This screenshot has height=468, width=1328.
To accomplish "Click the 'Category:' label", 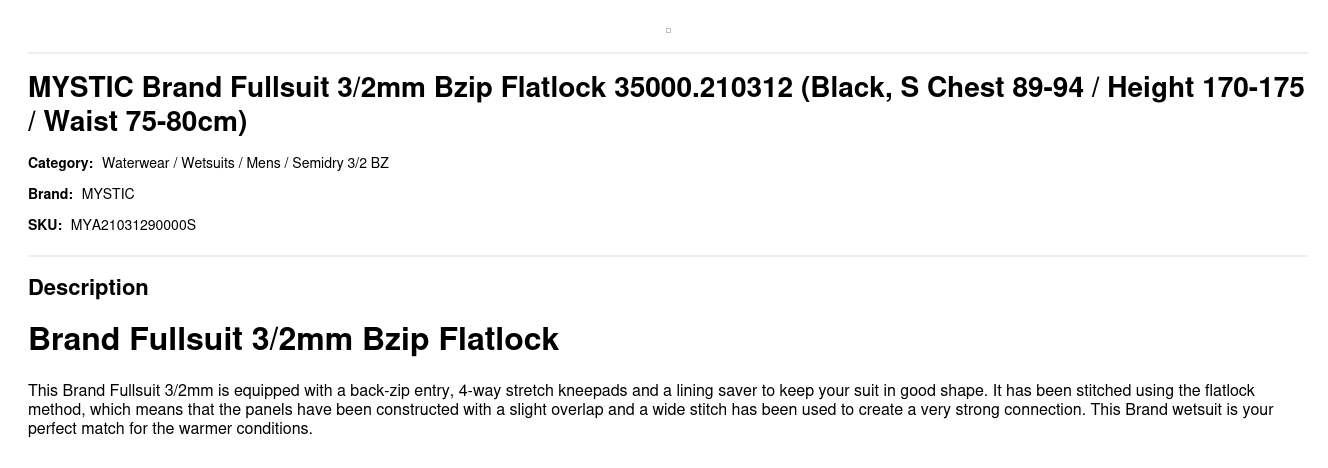I will tap(60, 163).
